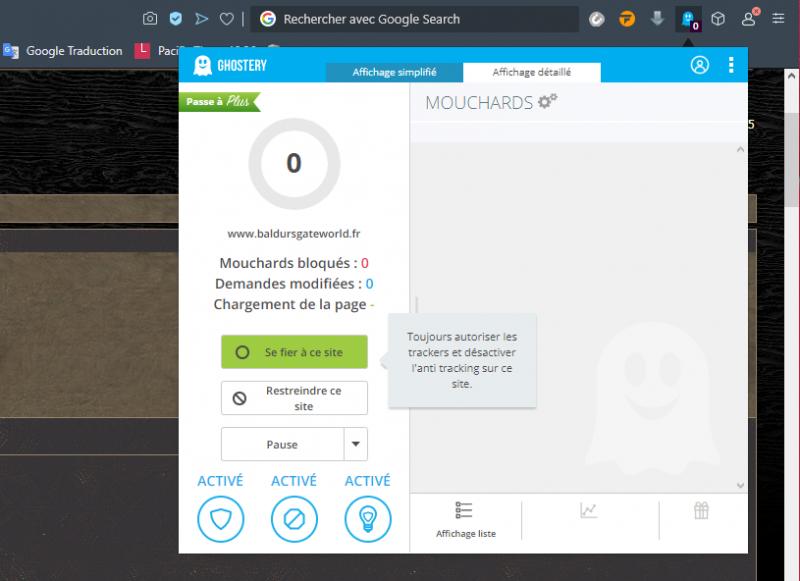Open Mouchards settings gear icon
The height and width of the screenshot is (581, 800).
(547, 101)
